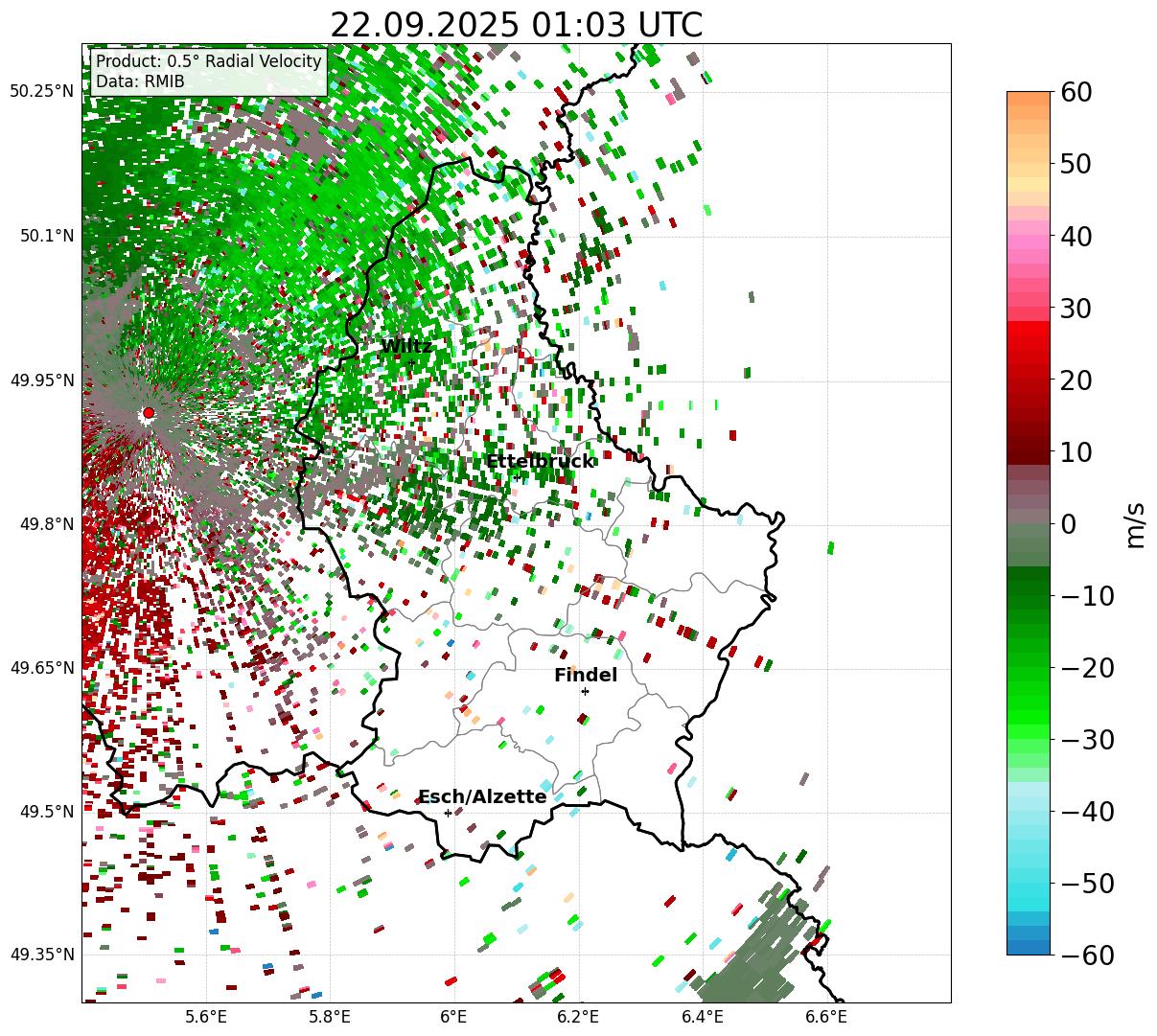
Task: Click the 6°E longitude label
Action: 453,1017
